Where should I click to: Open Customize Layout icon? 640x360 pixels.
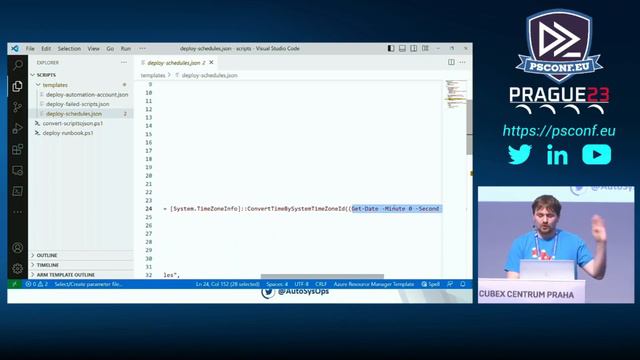click(x=425, y=48)
